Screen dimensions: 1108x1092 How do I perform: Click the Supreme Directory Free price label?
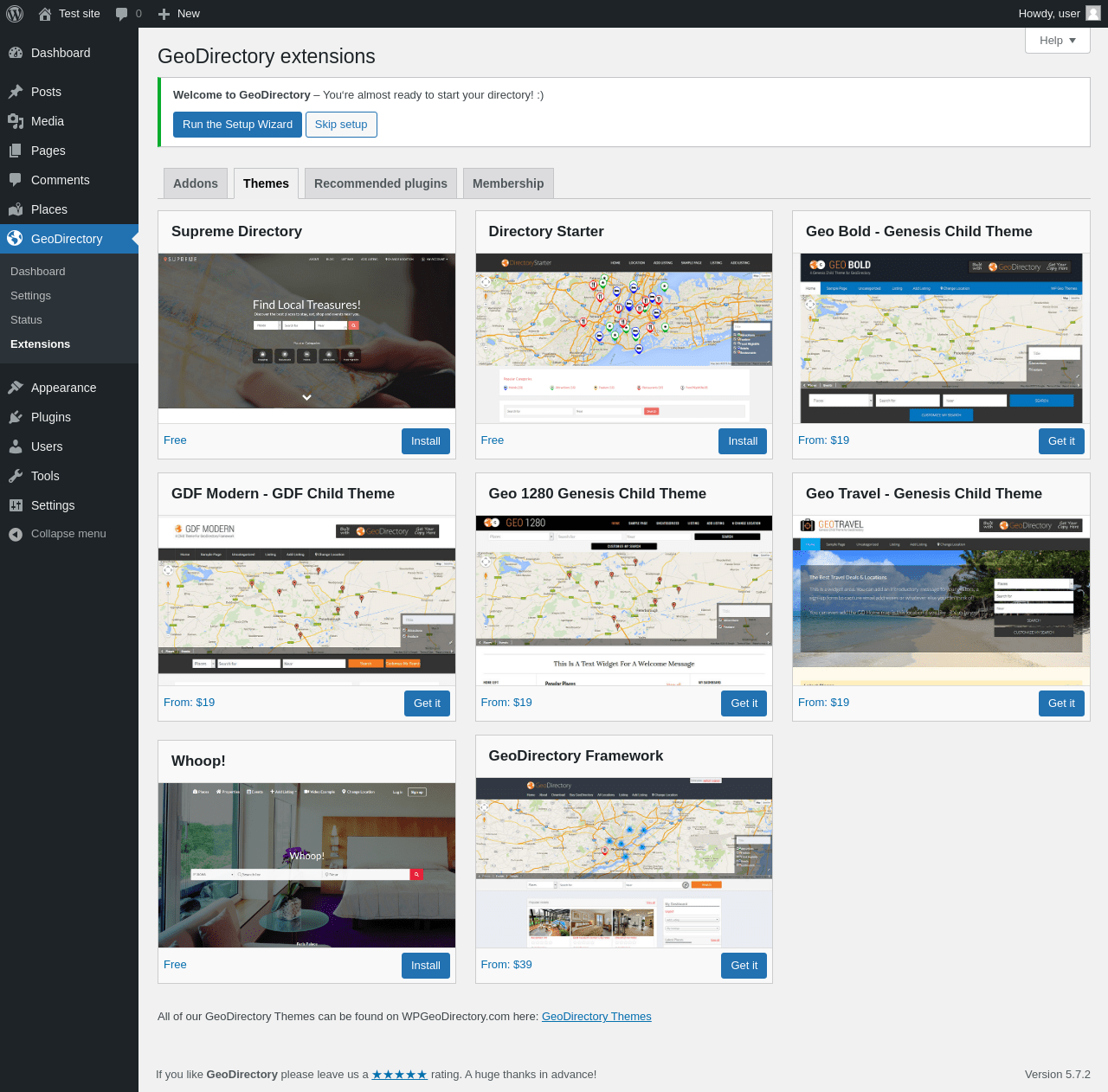(175, 440)
